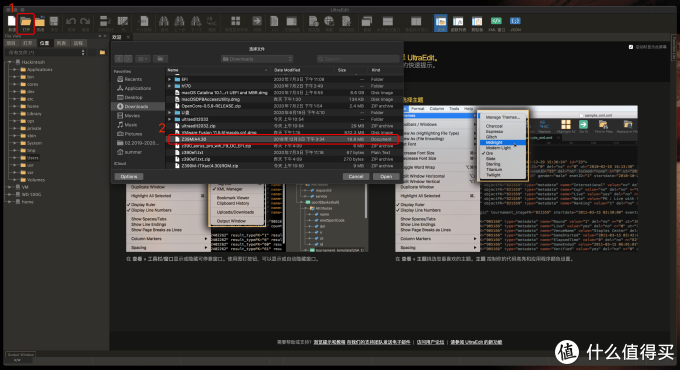Click the 访问用户论坛 link at page bottom

click(x=430, y=342)
